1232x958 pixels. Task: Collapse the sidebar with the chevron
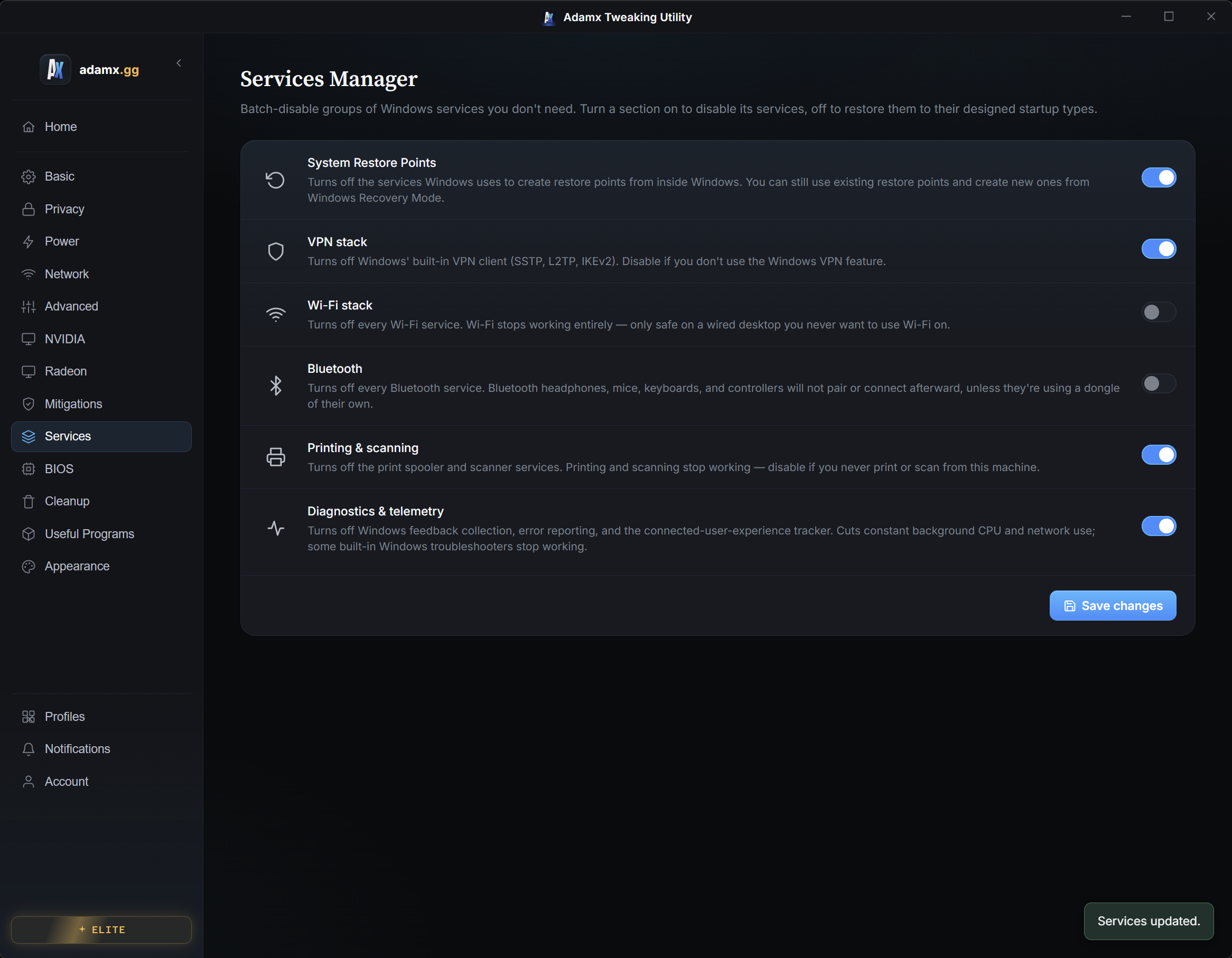tap(179, 63)
